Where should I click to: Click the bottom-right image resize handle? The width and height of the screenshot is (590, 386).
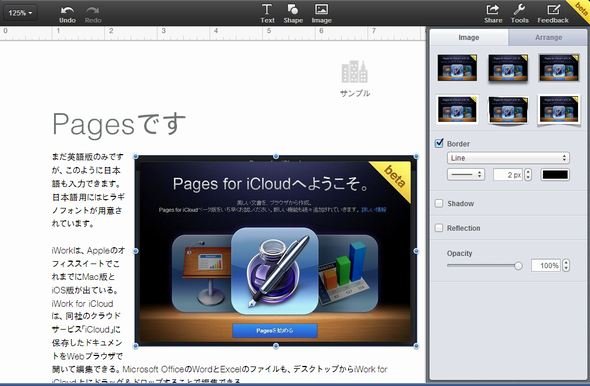point(416,346)
